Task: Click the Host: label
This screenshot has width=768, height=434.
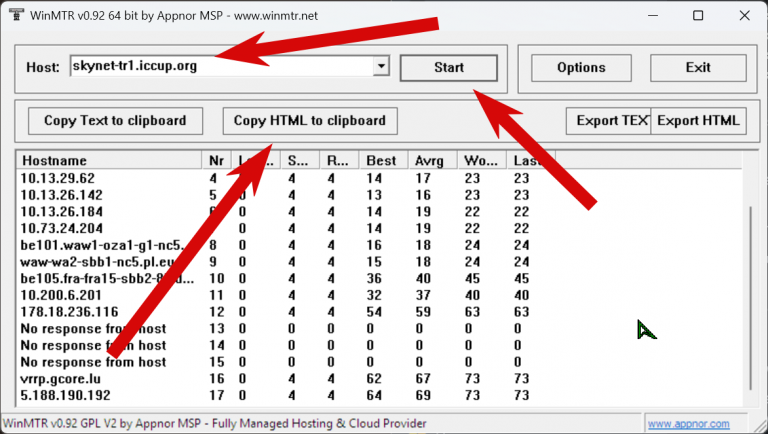Action: point(43,67)
